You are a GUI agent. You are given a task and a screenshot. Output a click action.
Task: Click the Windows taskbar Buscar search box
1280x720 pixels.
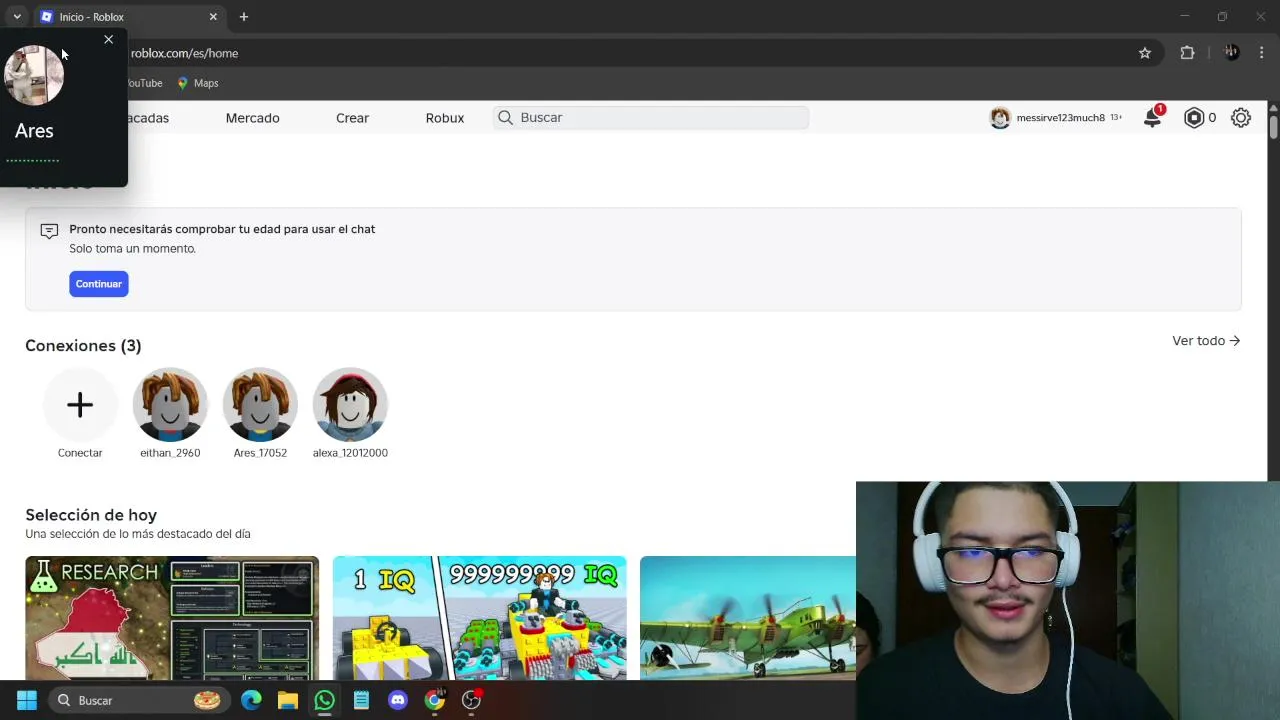pos(138,700)
